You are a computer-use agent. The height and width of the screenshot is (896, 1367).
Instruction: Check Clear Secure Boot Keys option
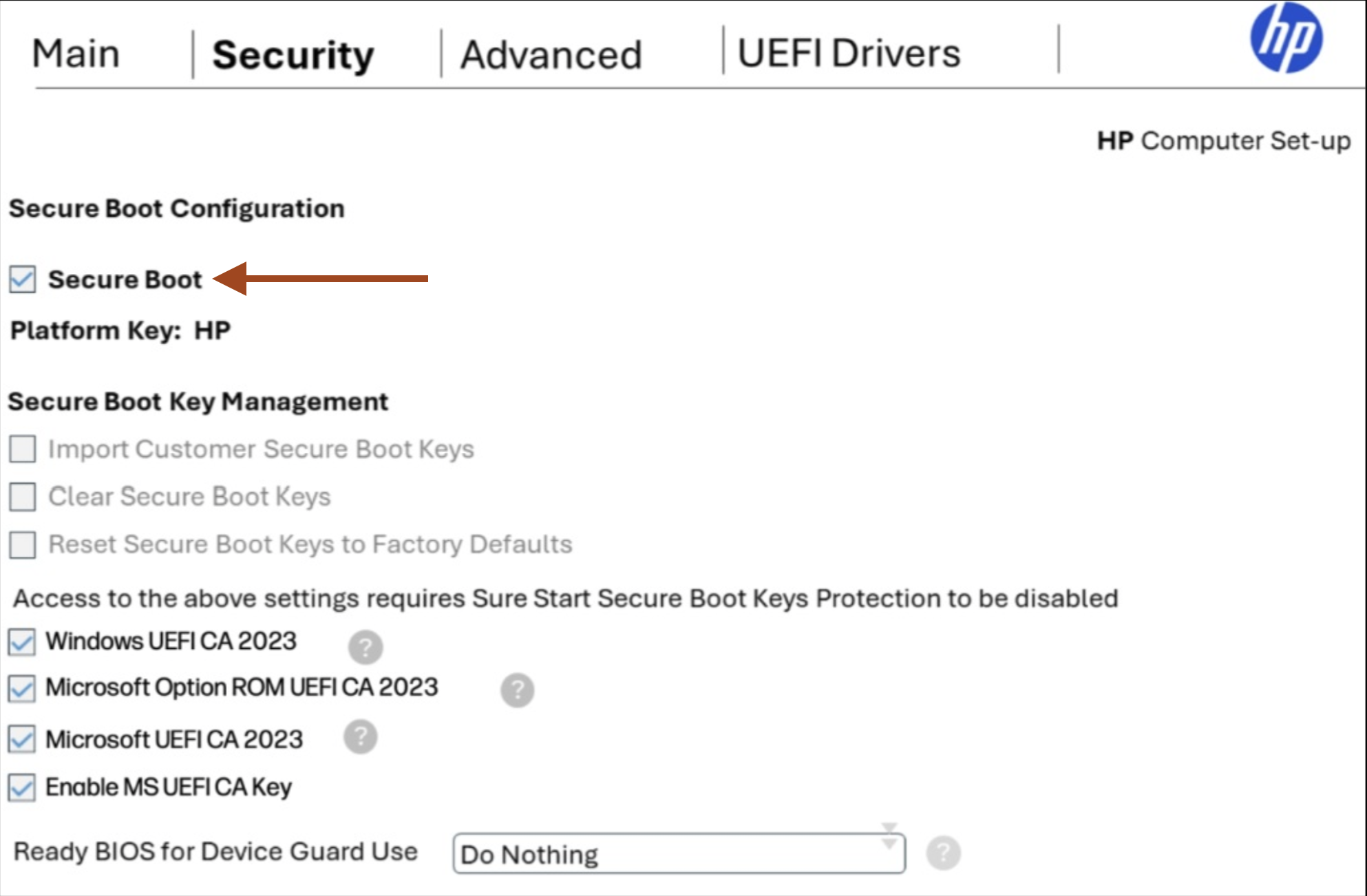pos(23,497)
